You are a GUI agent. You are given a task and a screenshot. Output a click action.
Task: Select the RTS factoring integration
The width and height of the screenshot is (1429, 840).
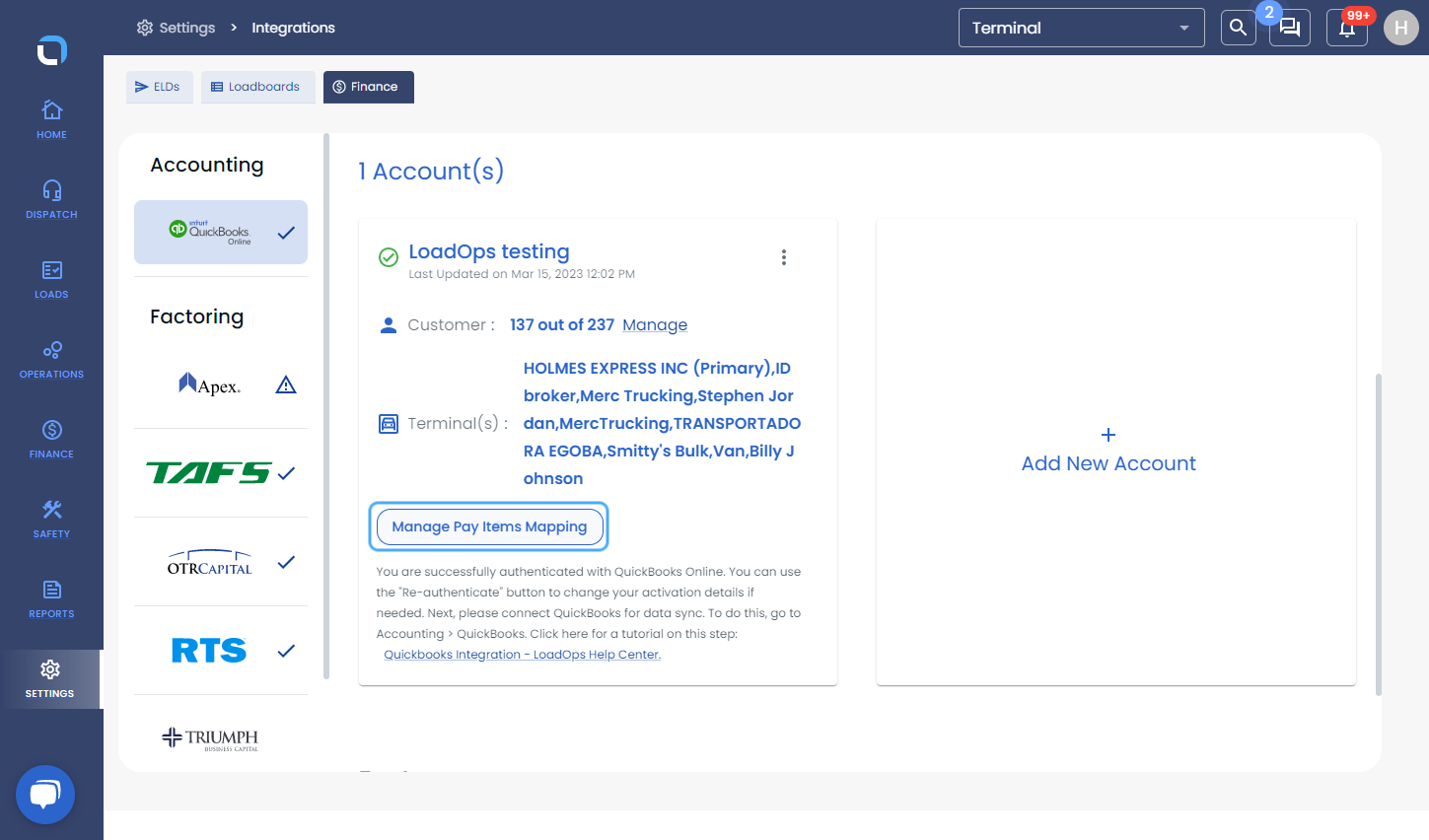click(x=221, y=651)
